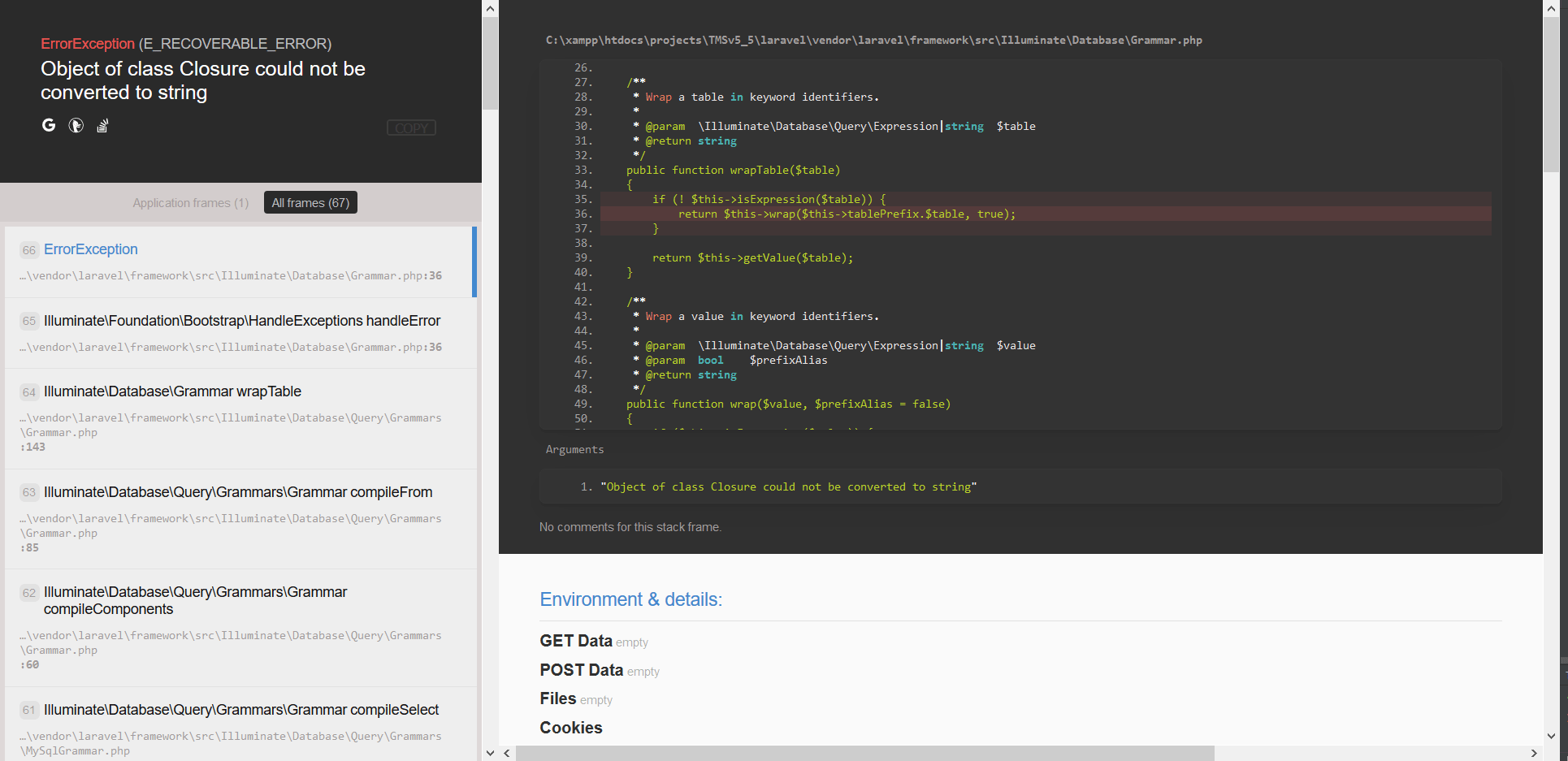The image size is (1568, 761).
Task: Click the Files section label
Action: [x=558, y=698]
